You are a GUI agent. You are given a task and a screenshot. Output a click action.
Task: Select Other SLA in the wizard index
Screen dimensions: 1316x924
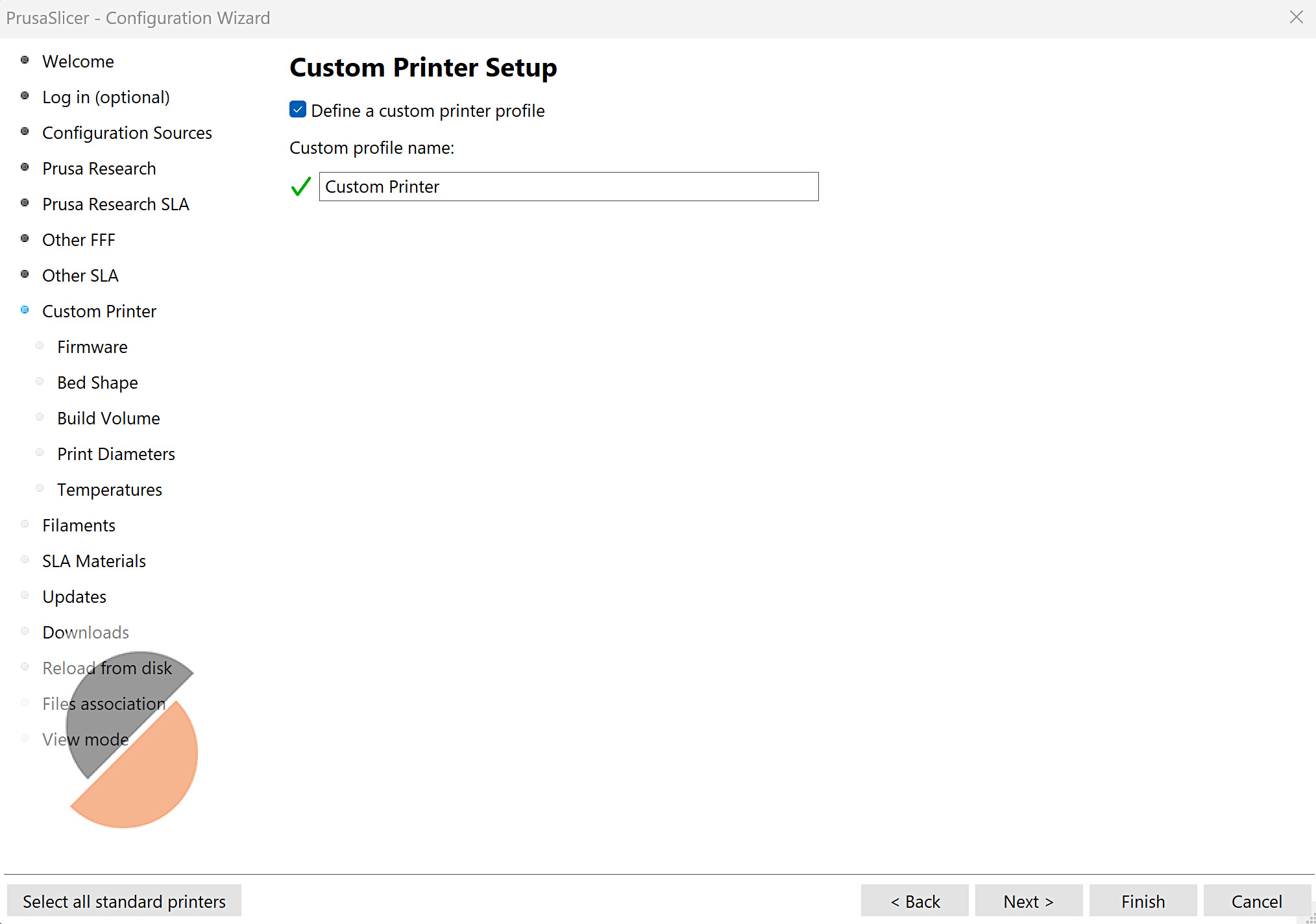pos(80,276)
